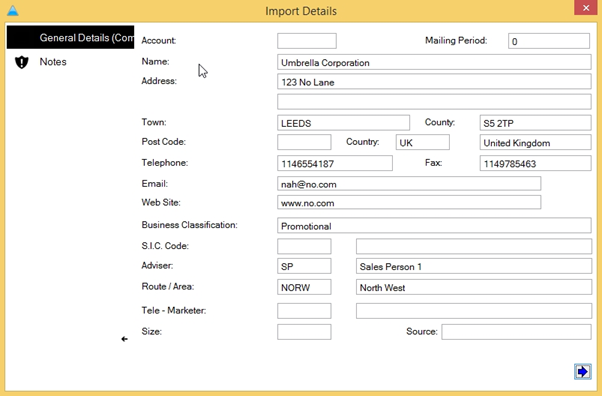The width and height of the screenshot is (602, 396).
Task: Click the Source input field
Action: 516,332
